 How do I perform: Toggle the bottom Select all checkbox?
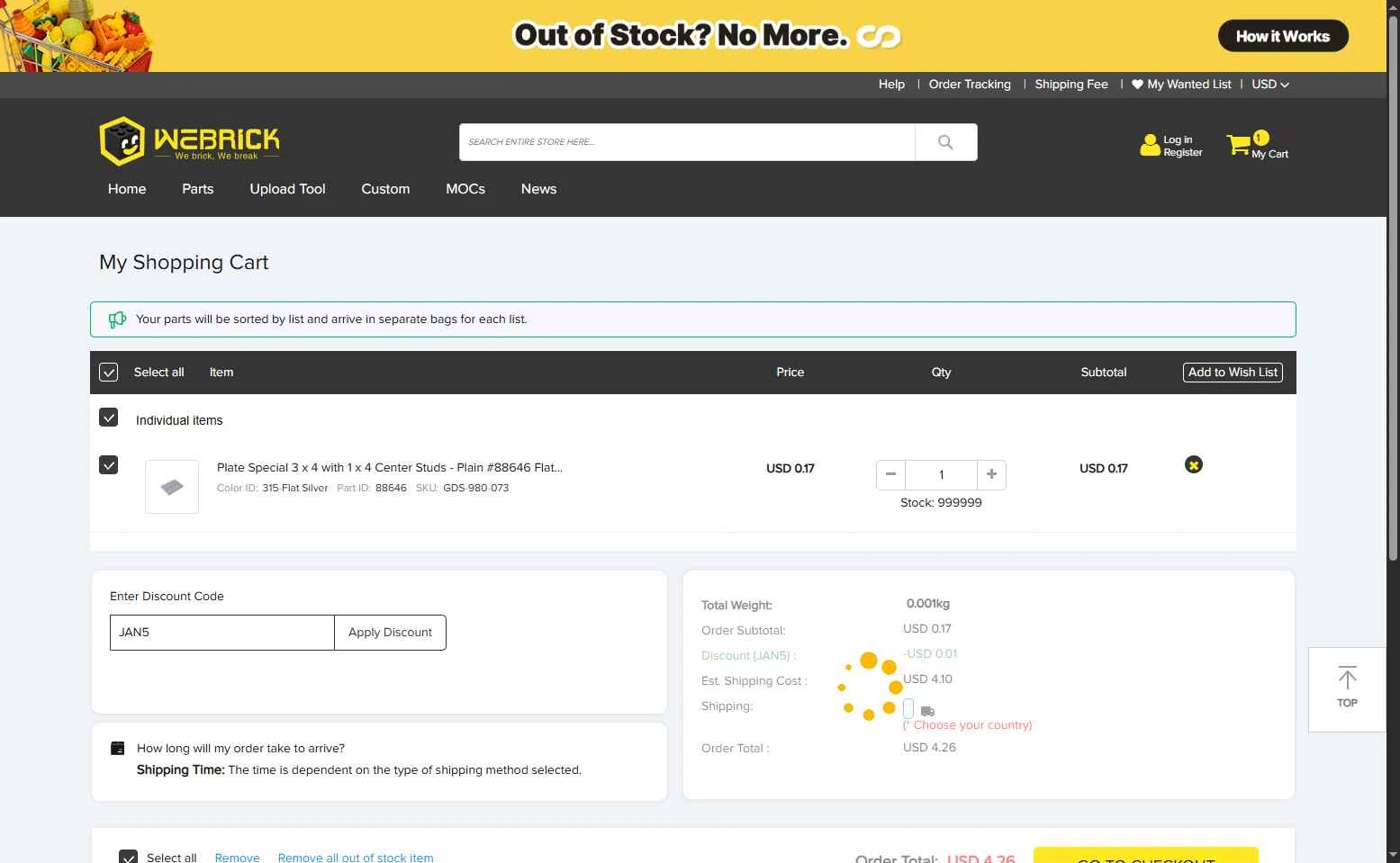tap(128, 857)
